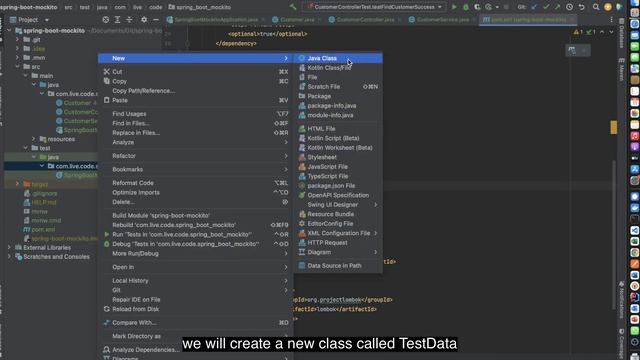The image size is (640, 360).
Task: Select Java Class in the New submenu
Action: pyautogui.click(x=338, y=58)
